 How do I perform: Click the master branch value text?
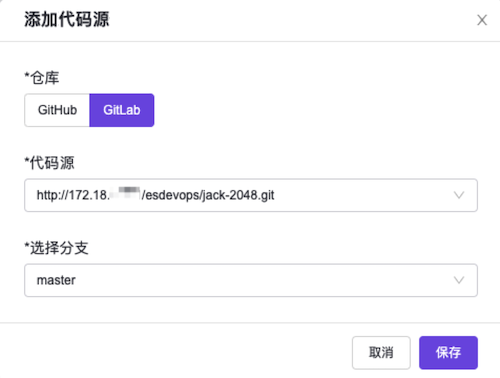[56, 280]
